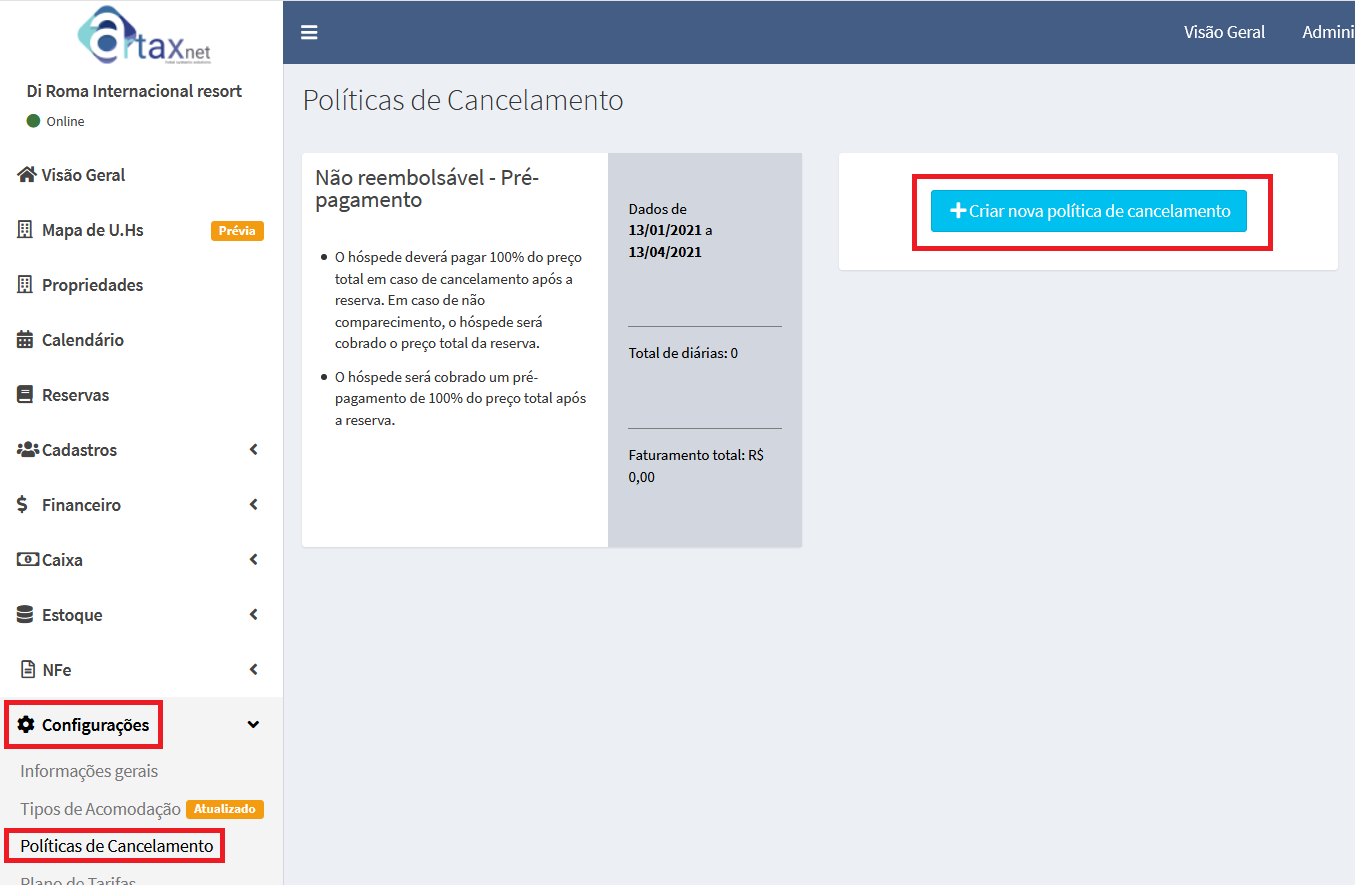The width and height of the screenshot is (1355, 885).
Task: Click the building icon beside Propriedades
Action: click(x=25, y=285)
